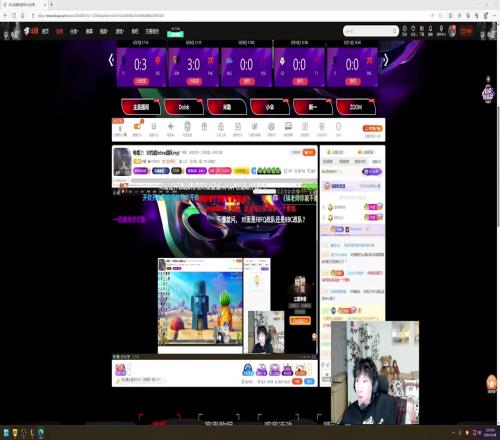The height and width of the screenshot is (440, 500).
Task: Open the 3:0 match score card
Action: point(194,67)
